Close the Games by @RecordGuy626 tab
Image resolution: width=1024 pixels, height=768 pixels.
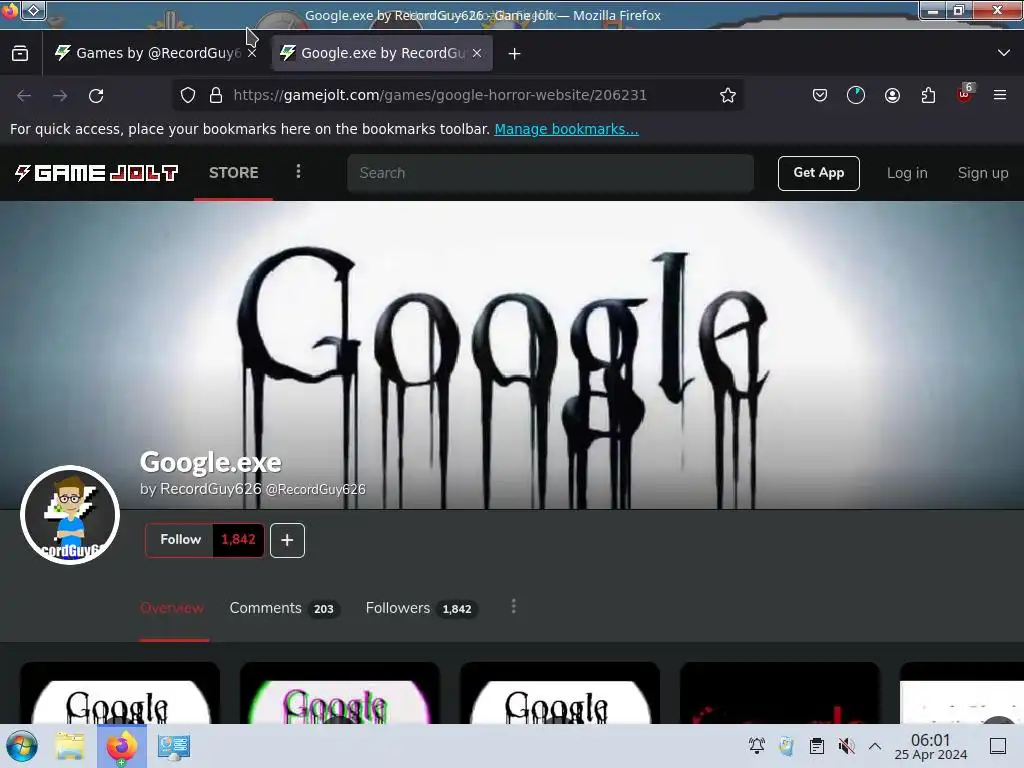(252, 53)
